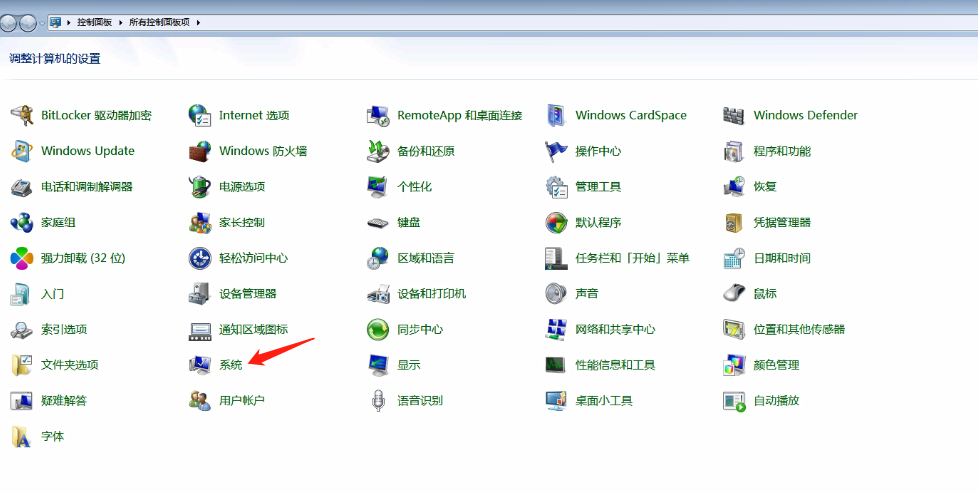Click the 声音 speaker icon
This screenshot has width=978, height=494.
point(556,294)
